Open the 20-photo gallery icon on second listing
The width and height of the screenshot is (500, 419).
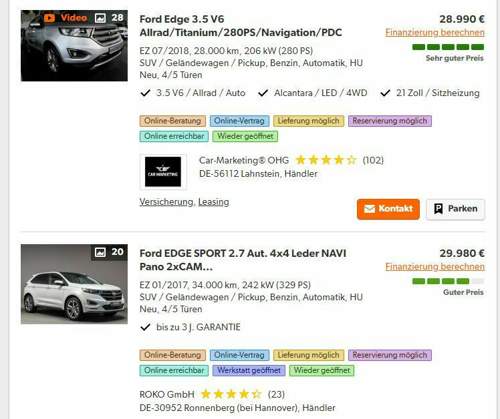[100, 252]
